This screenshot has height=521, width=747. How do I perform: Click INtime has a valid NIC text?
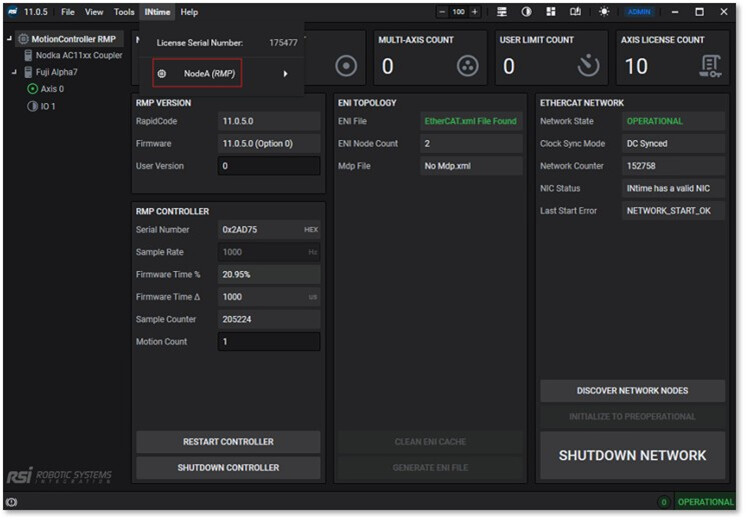668,188
